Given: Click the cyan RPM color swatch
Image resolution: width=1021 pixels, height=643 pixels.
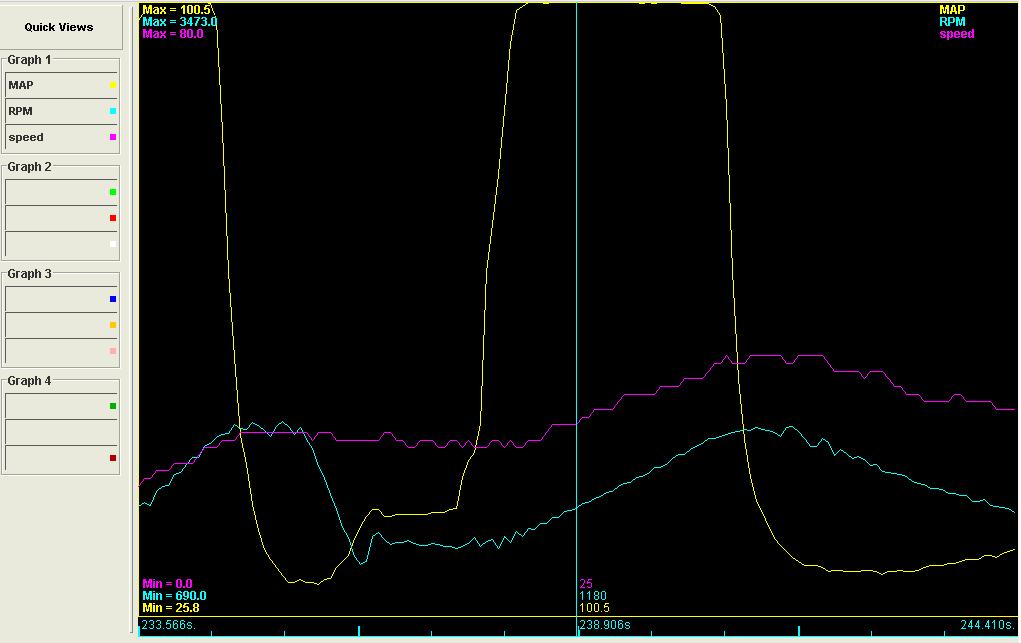Looking at the screenshot, I should coord(113,111).
